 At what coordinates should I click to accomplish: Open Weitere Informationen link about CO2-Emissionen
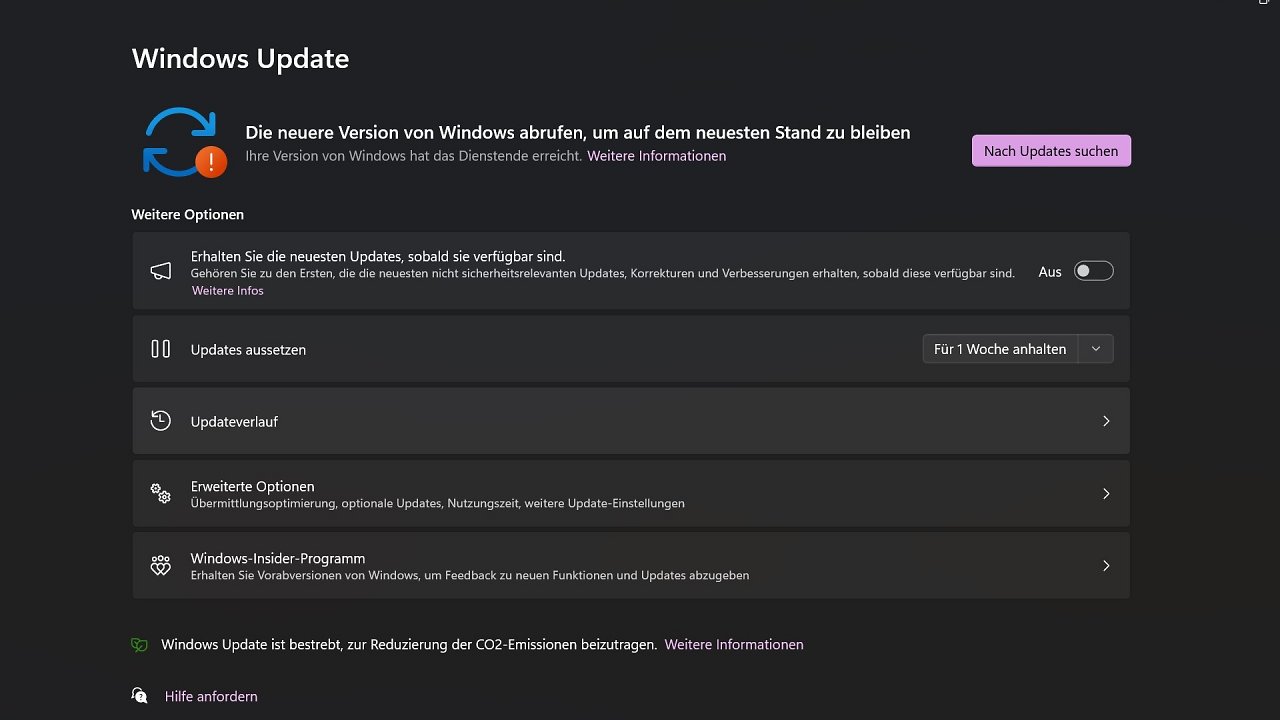tap(734, 645)
